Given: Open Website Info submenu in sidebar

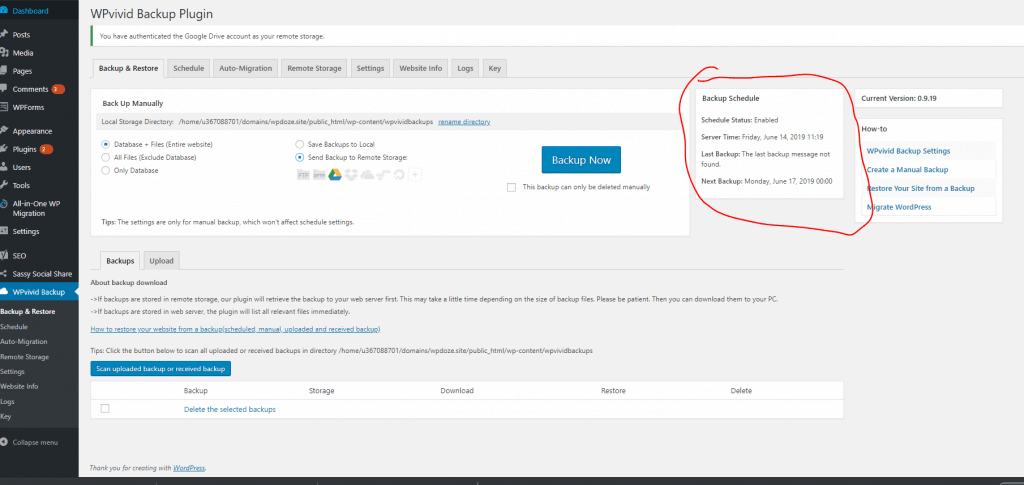Looking at the screenshot, I should pyautogui.click(x=19, y=386).
